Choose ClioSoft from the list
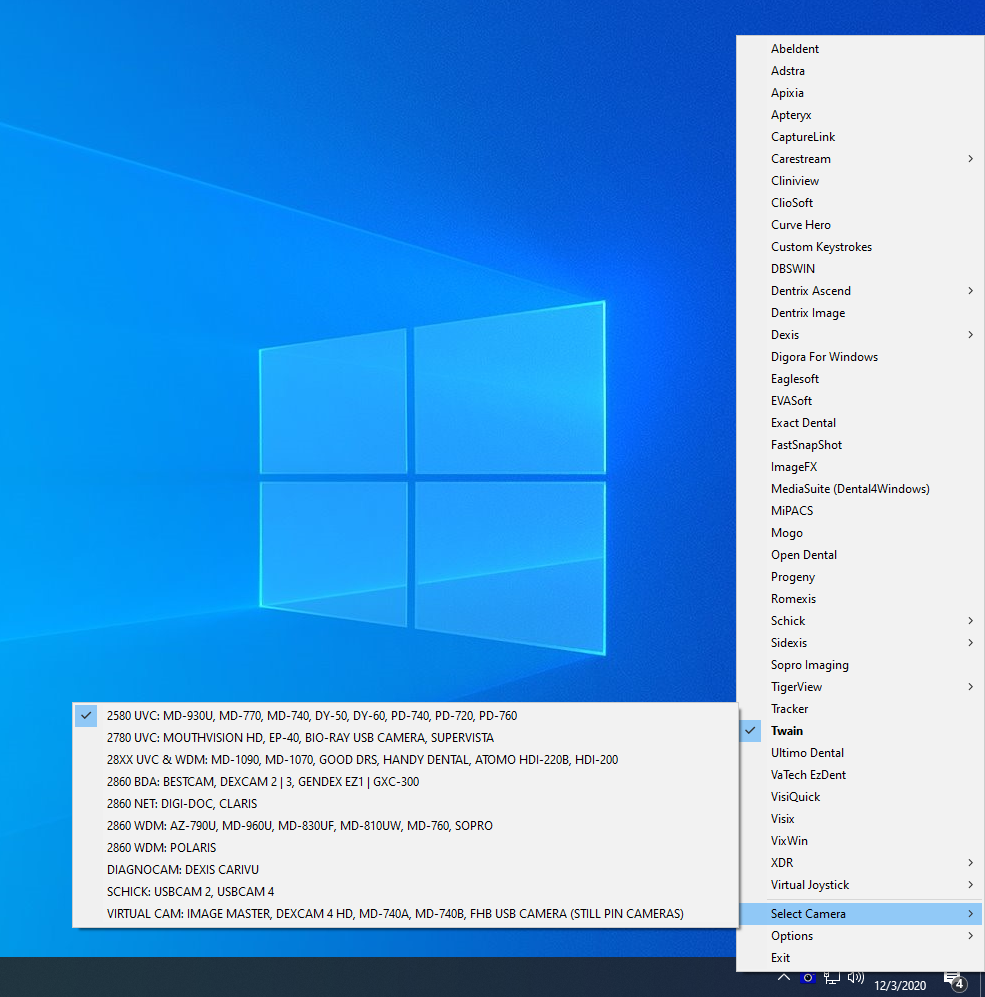985x997 pixels. click(860, 203)
